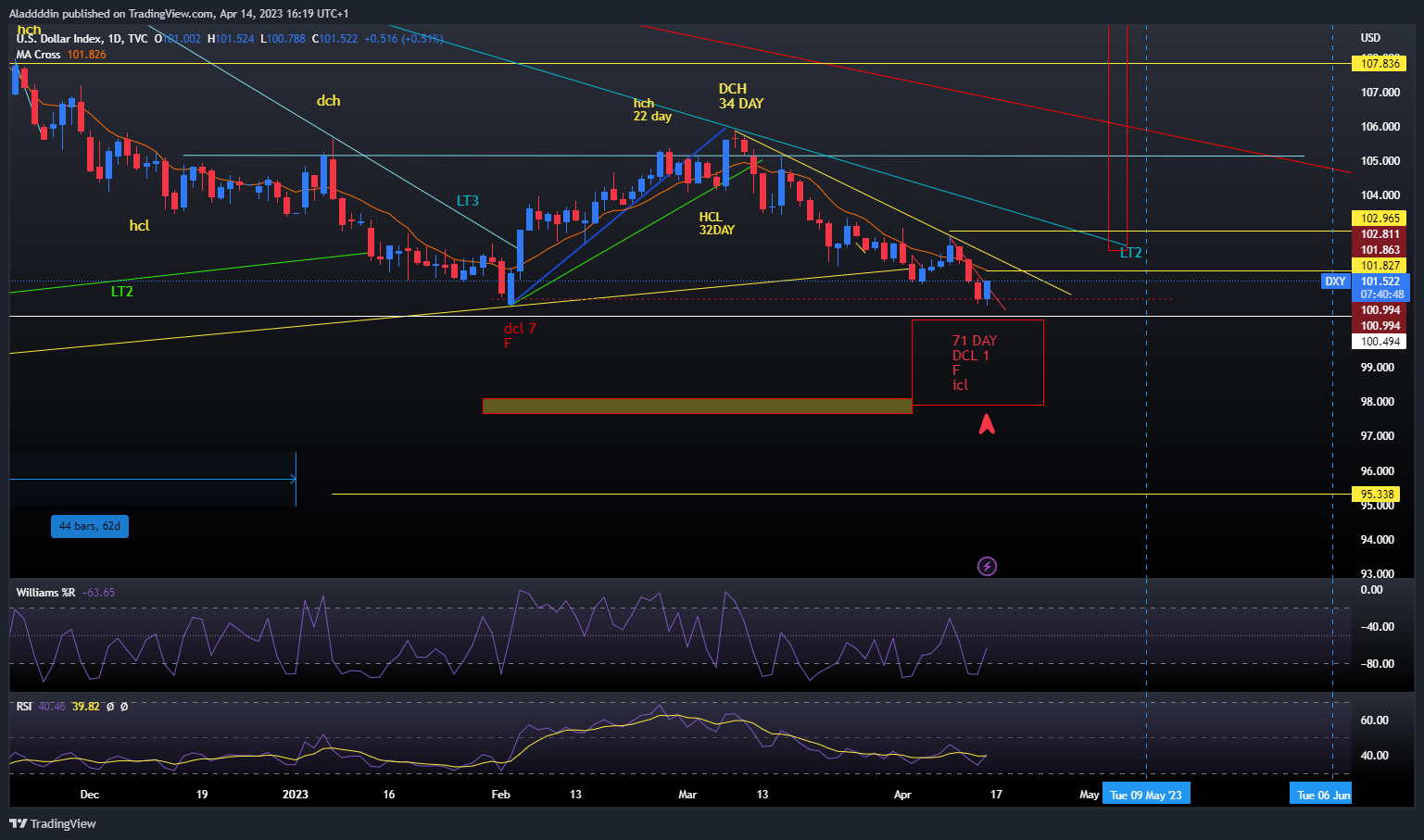Select the cyan LT2 label near red box
Screen dimensions: 1424x840
(x=1130, y=252)
